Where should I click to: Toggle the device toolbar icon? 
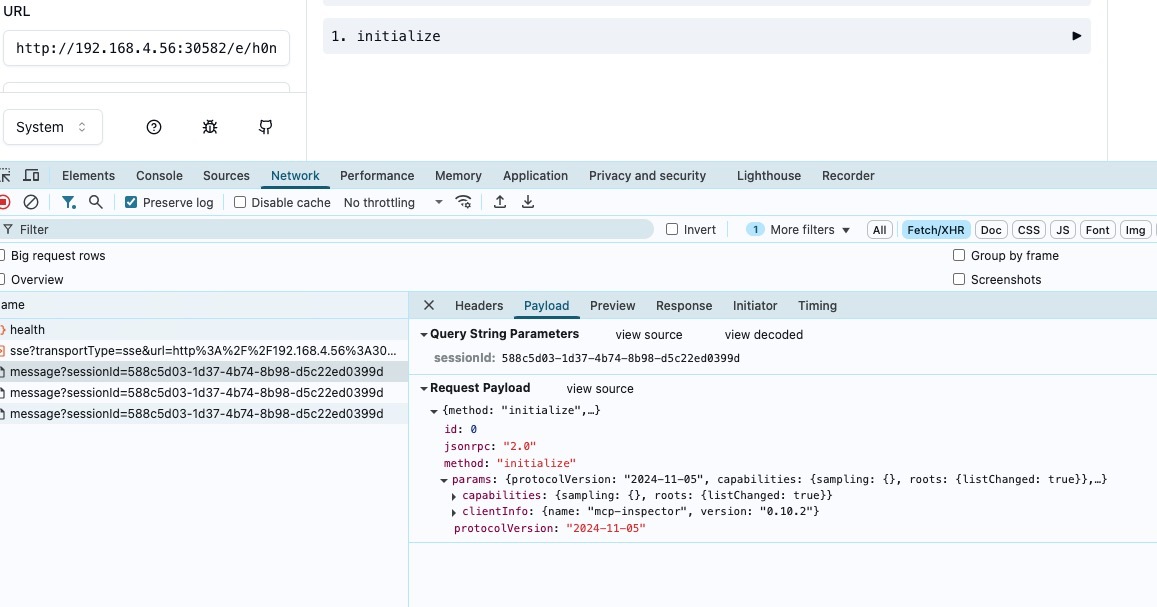31,176
